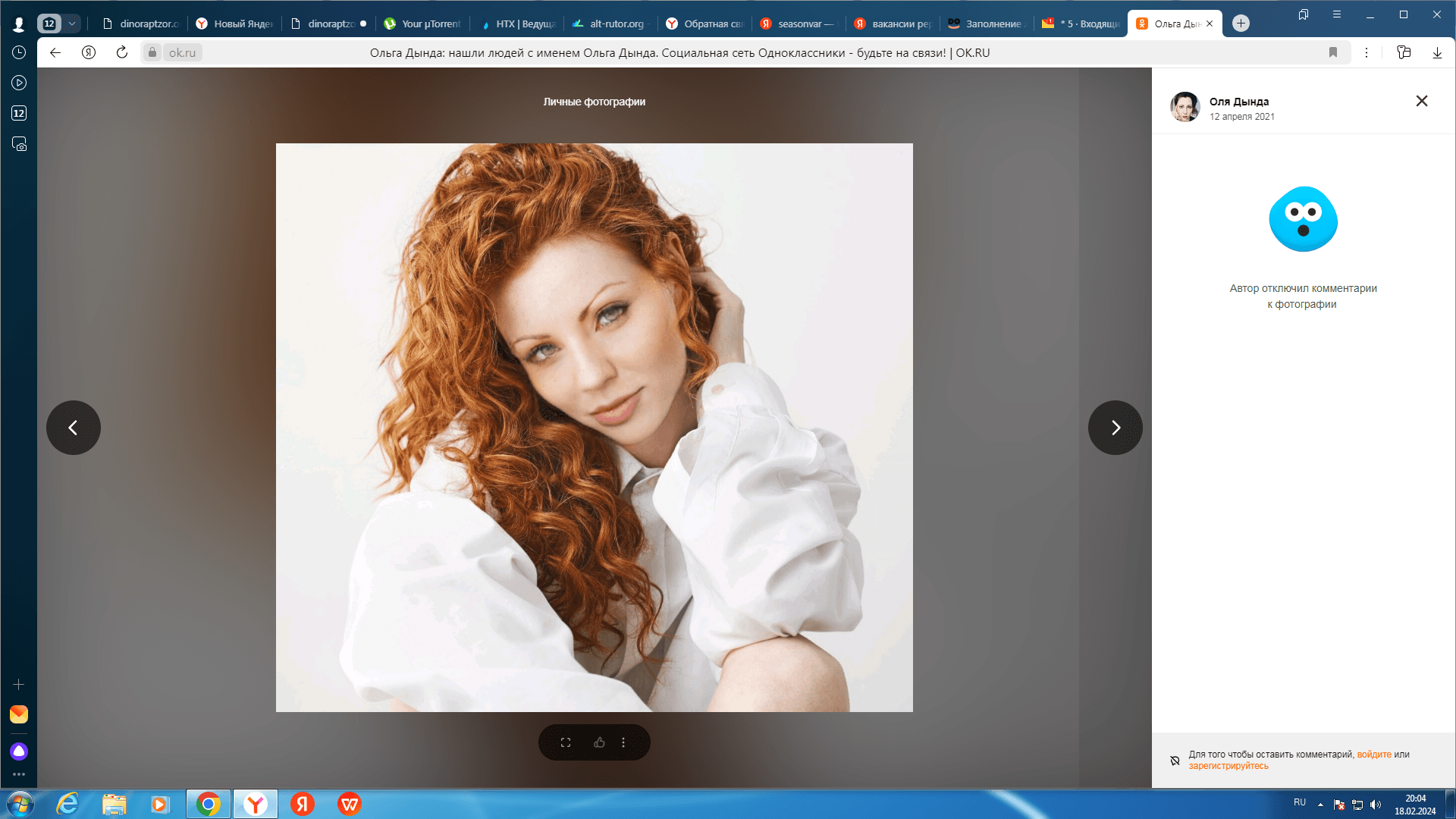Click the ok.ru address field
Viewport: 1456px width, 819px height.
[182, 52]
